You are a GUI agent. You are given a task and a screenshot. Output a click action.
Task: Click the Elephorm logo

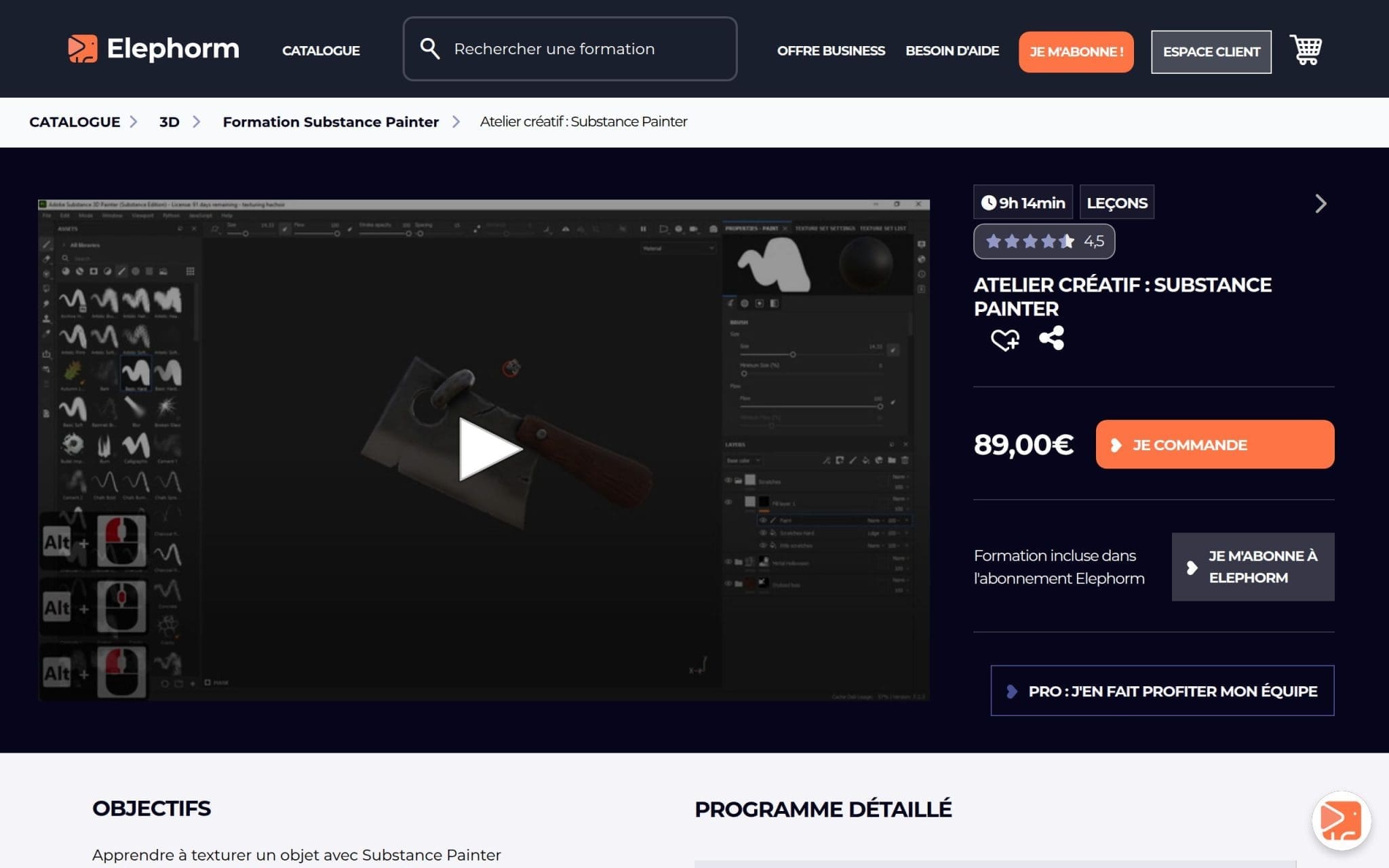153,49
